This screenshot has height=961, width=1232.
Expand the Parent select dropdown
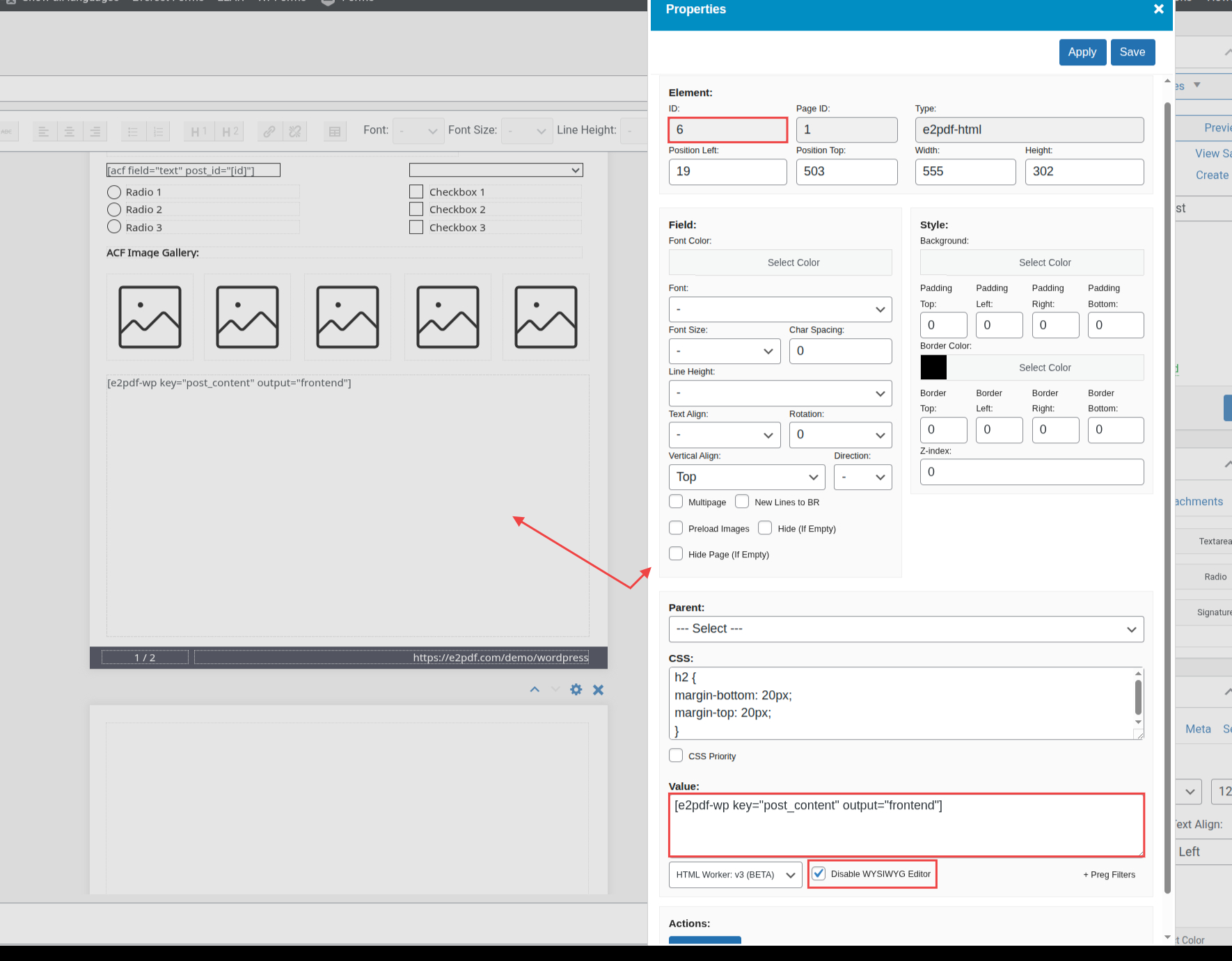(x=906, y=629)
